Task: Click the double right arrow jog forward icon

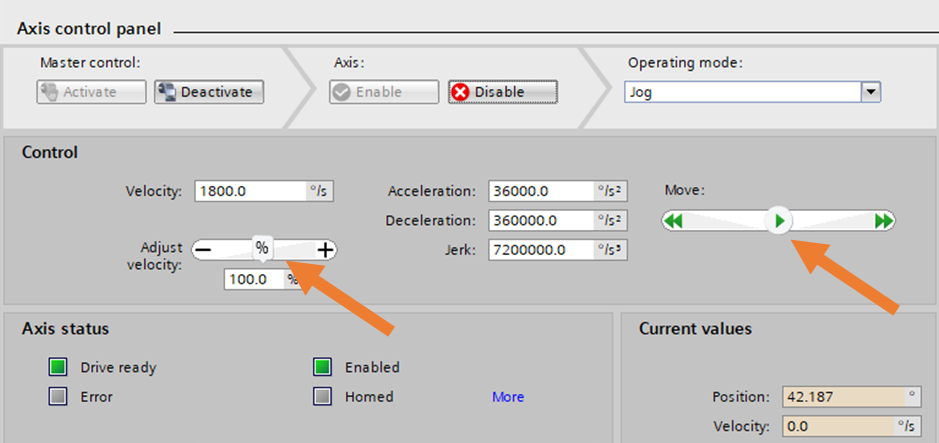Action: coord(883,222)
